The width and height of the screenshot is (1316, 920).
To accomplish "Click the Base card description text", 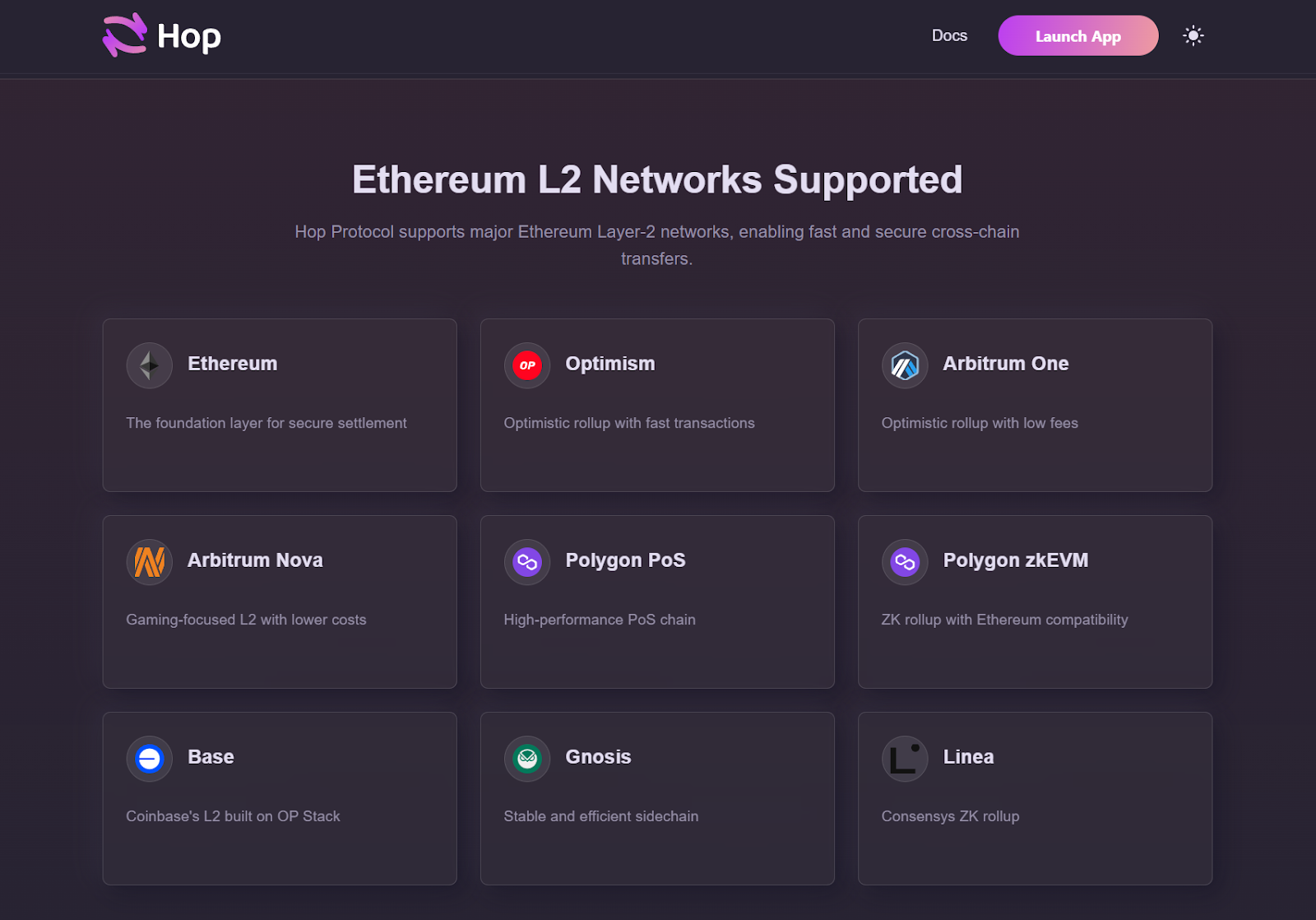I will tap(233, 816).
